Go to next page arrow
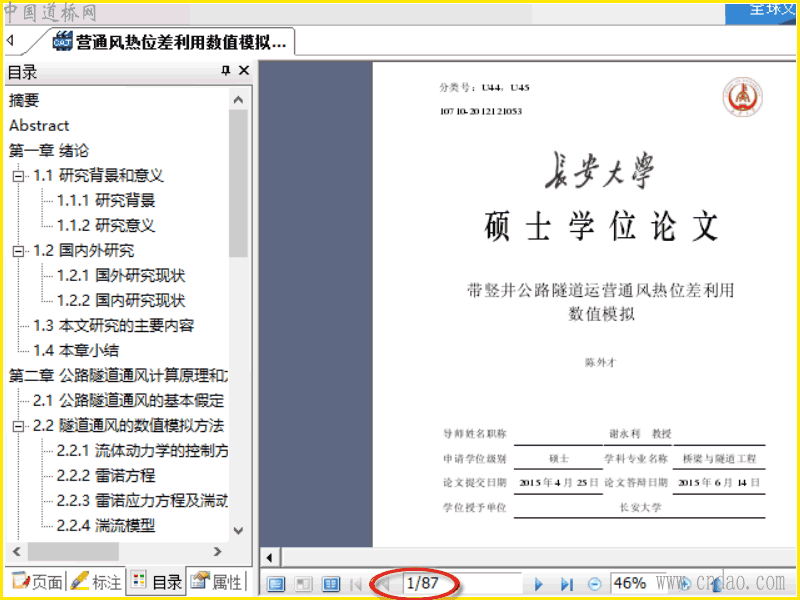 click(539, 584)
